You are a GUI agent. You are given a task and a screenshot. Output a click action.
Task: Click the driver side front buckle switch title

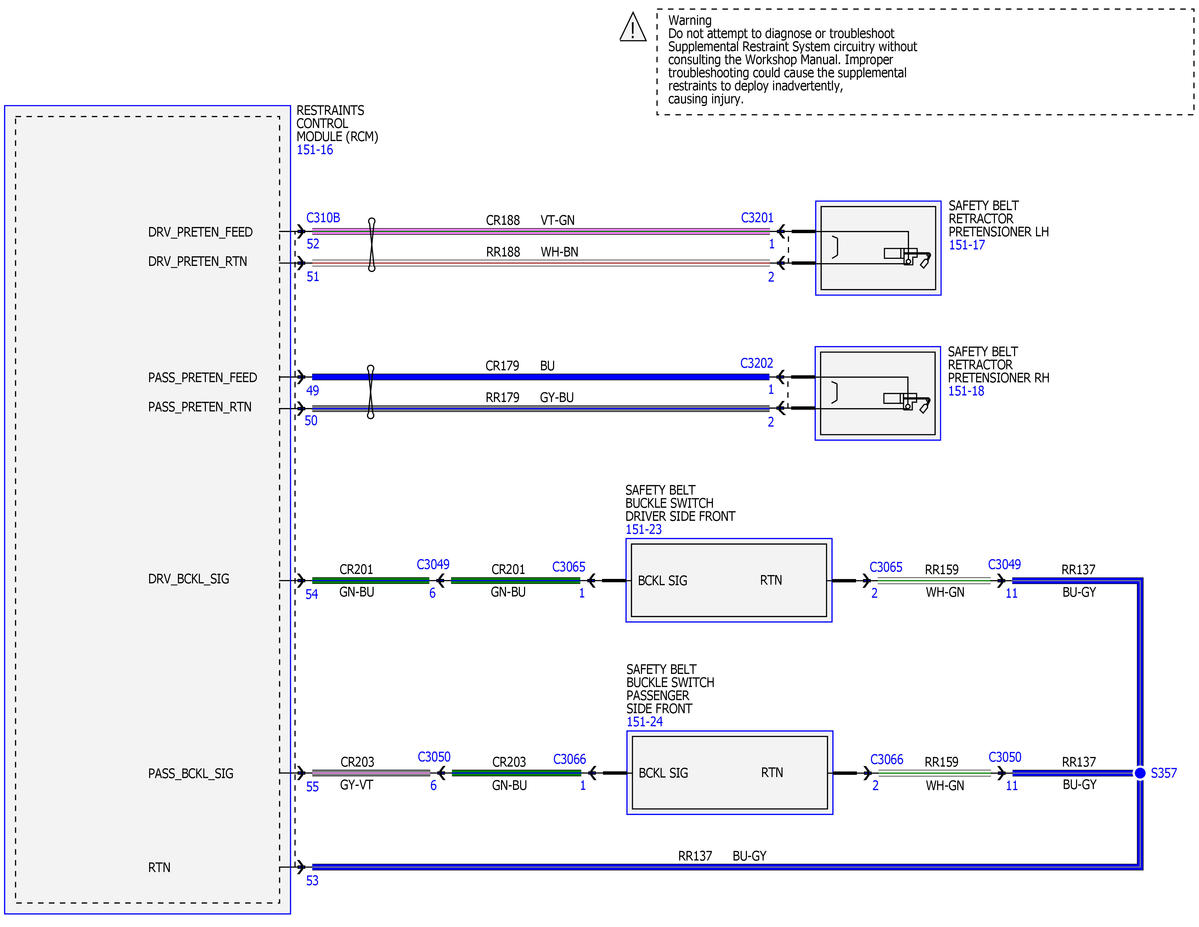coord(680,503)
